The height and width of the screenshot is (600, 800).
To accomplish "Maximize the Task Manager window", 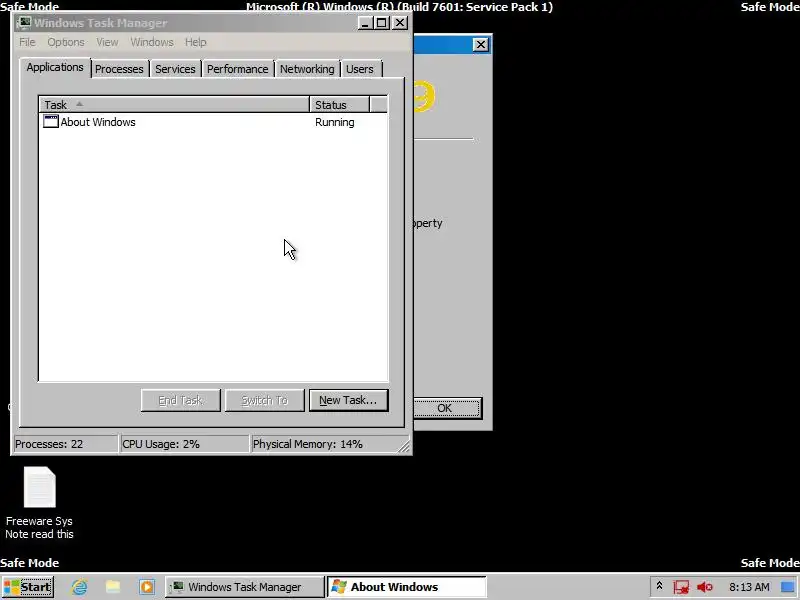I will coord(381,23).
